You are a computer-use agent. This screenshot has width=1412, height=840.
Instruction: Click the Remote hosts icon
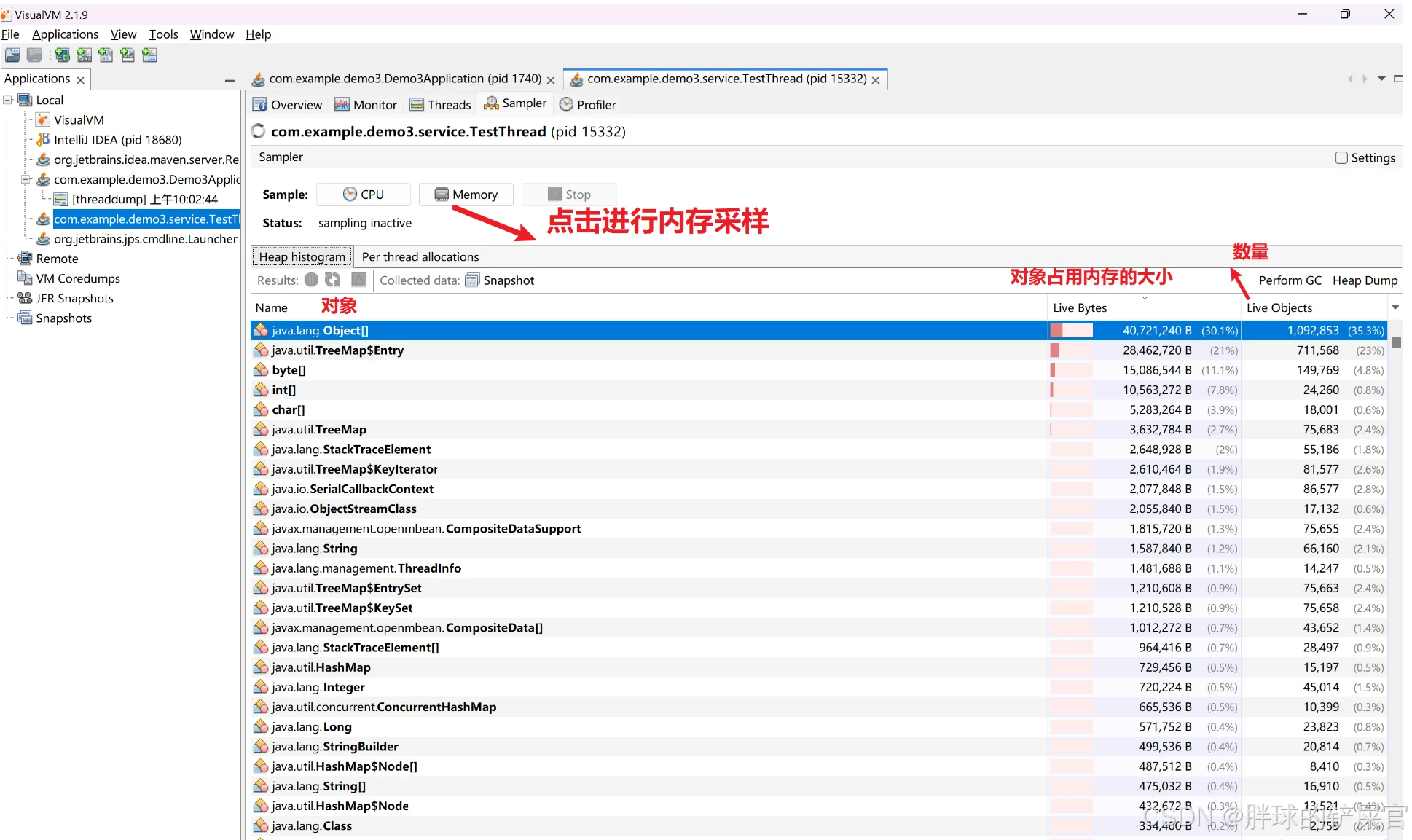[25, 258]
